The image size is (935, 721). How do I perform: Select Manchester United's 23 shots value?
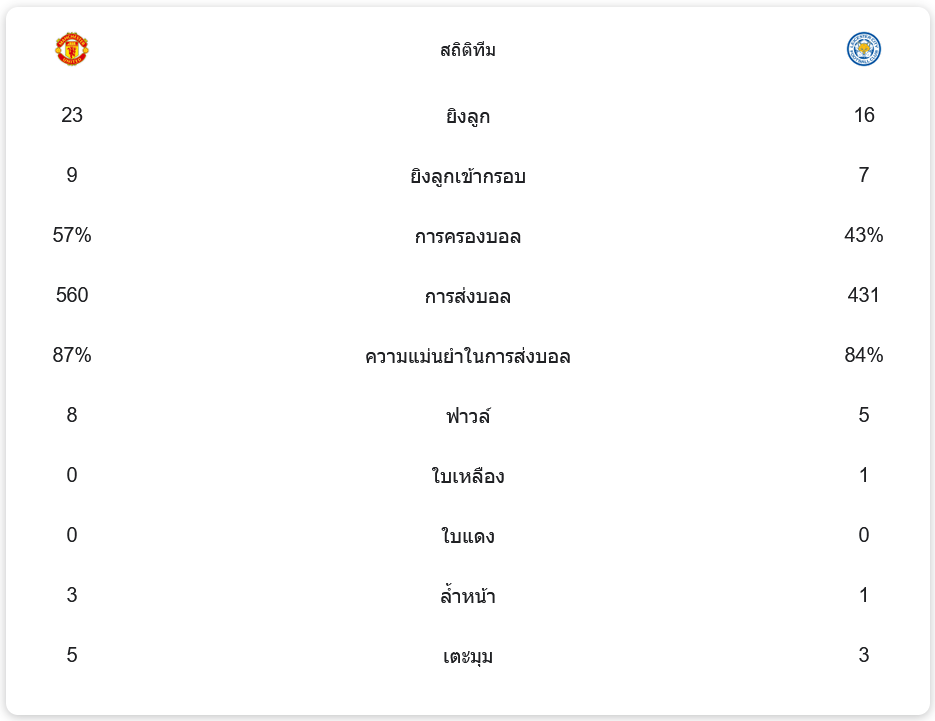coord(72,115)
